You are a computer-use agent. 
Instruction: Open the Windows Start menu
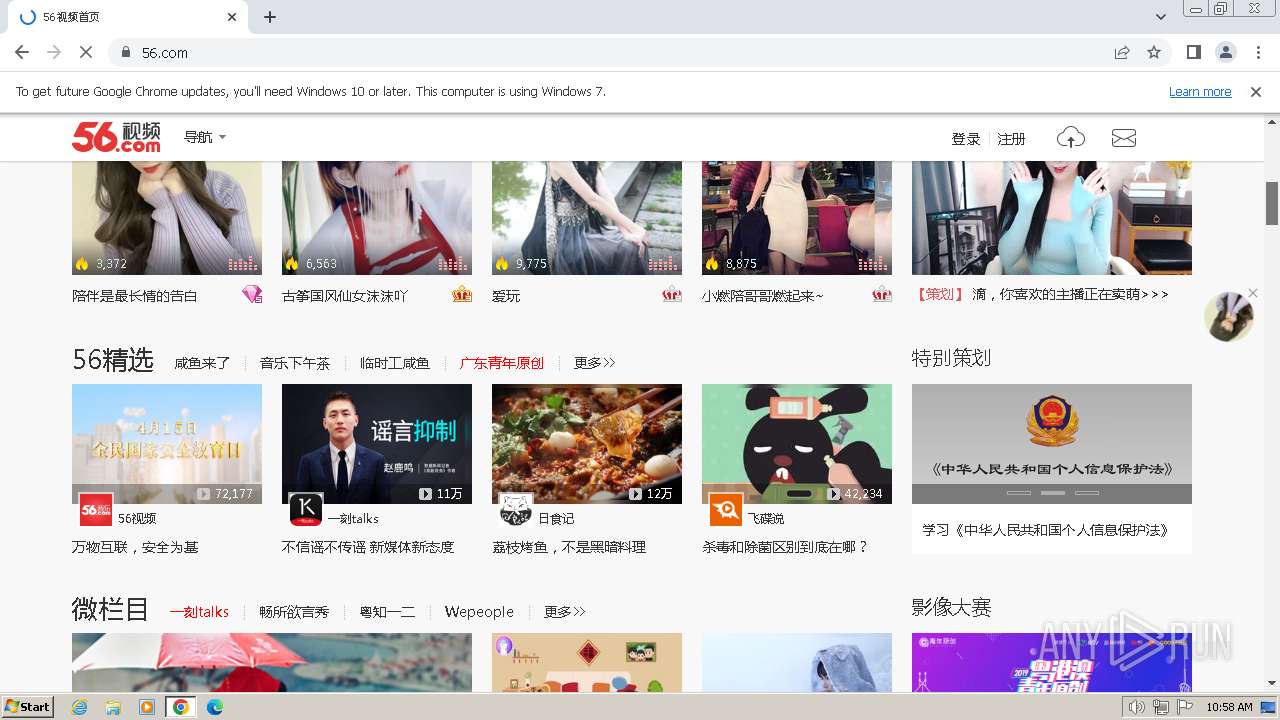coord(28,706)
